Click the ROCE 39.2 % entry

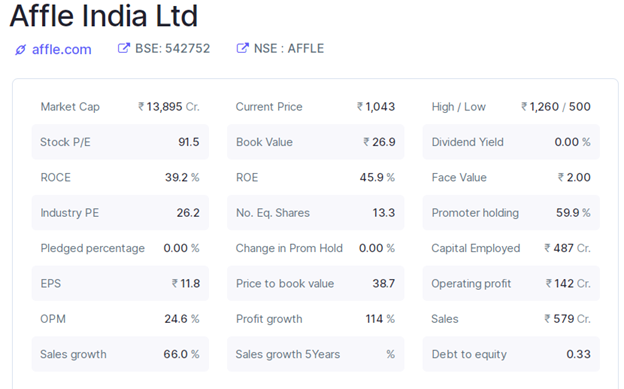(120, 177)
